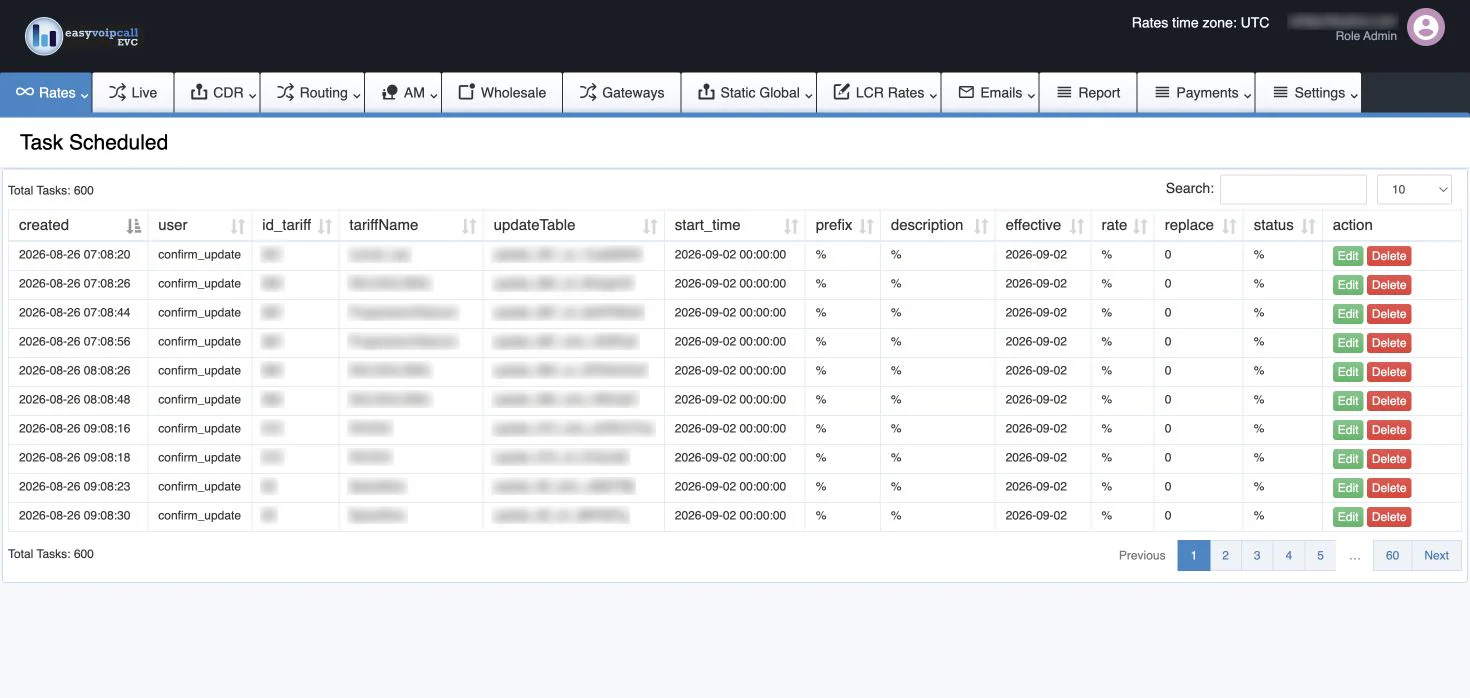Sort by description column sort icon
The image size is (1470, 698).
(x=981, y=226)
